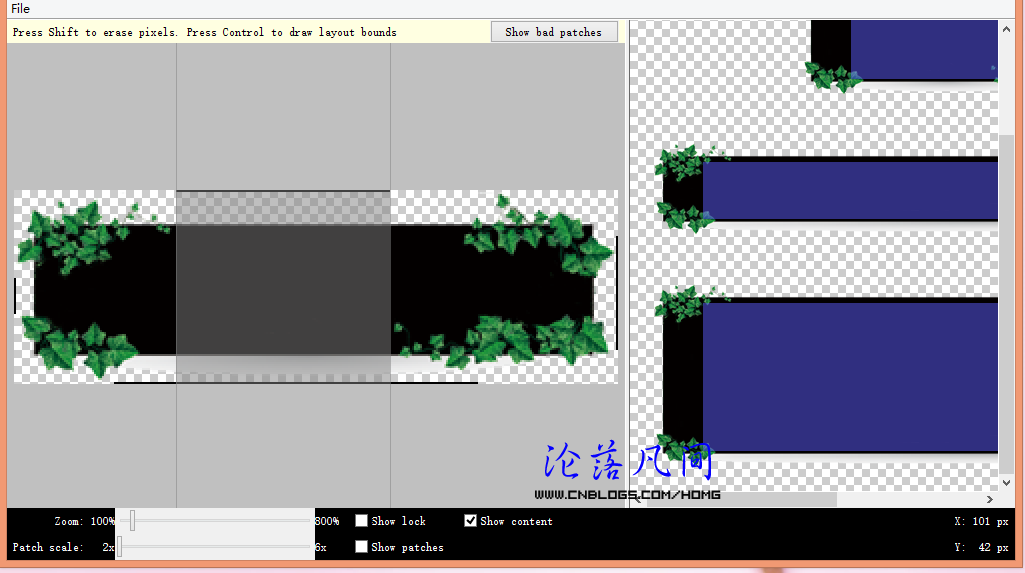Click the preview horizontal scroll right arrow
Screen dimensions: 1025x573
[x=990, y=499]
